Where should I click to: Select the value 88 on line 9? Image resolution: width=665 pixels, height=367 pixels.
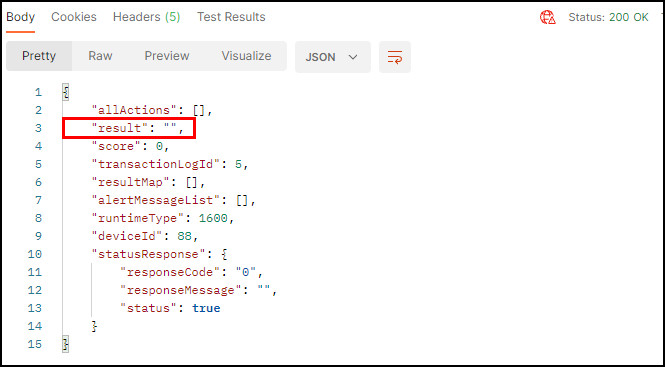click(184, 236)
